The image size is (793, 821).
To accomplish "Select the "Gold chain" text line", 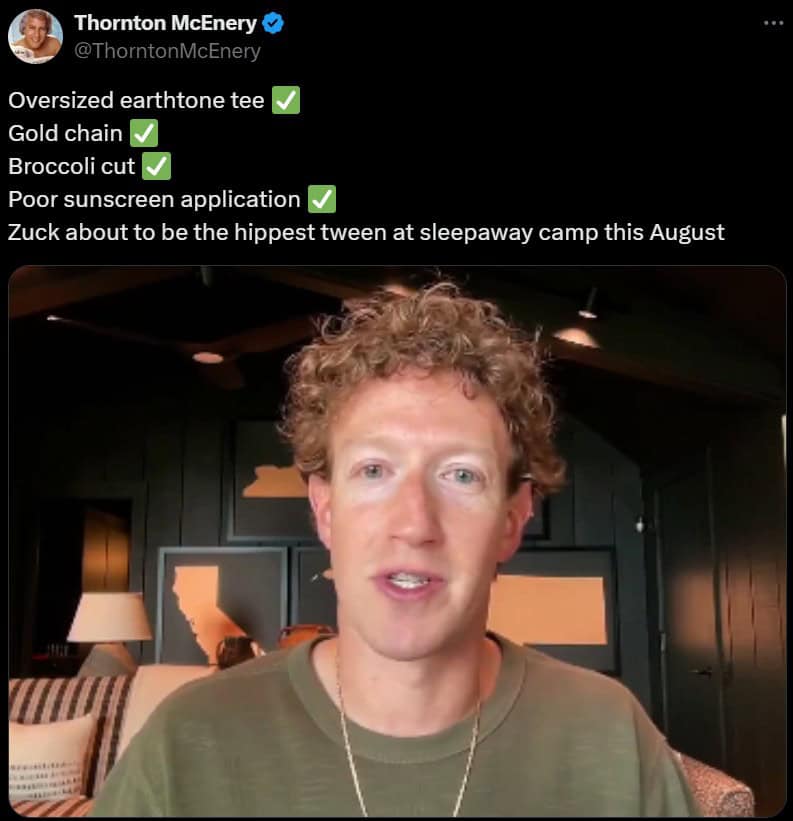I will (65, 133).
